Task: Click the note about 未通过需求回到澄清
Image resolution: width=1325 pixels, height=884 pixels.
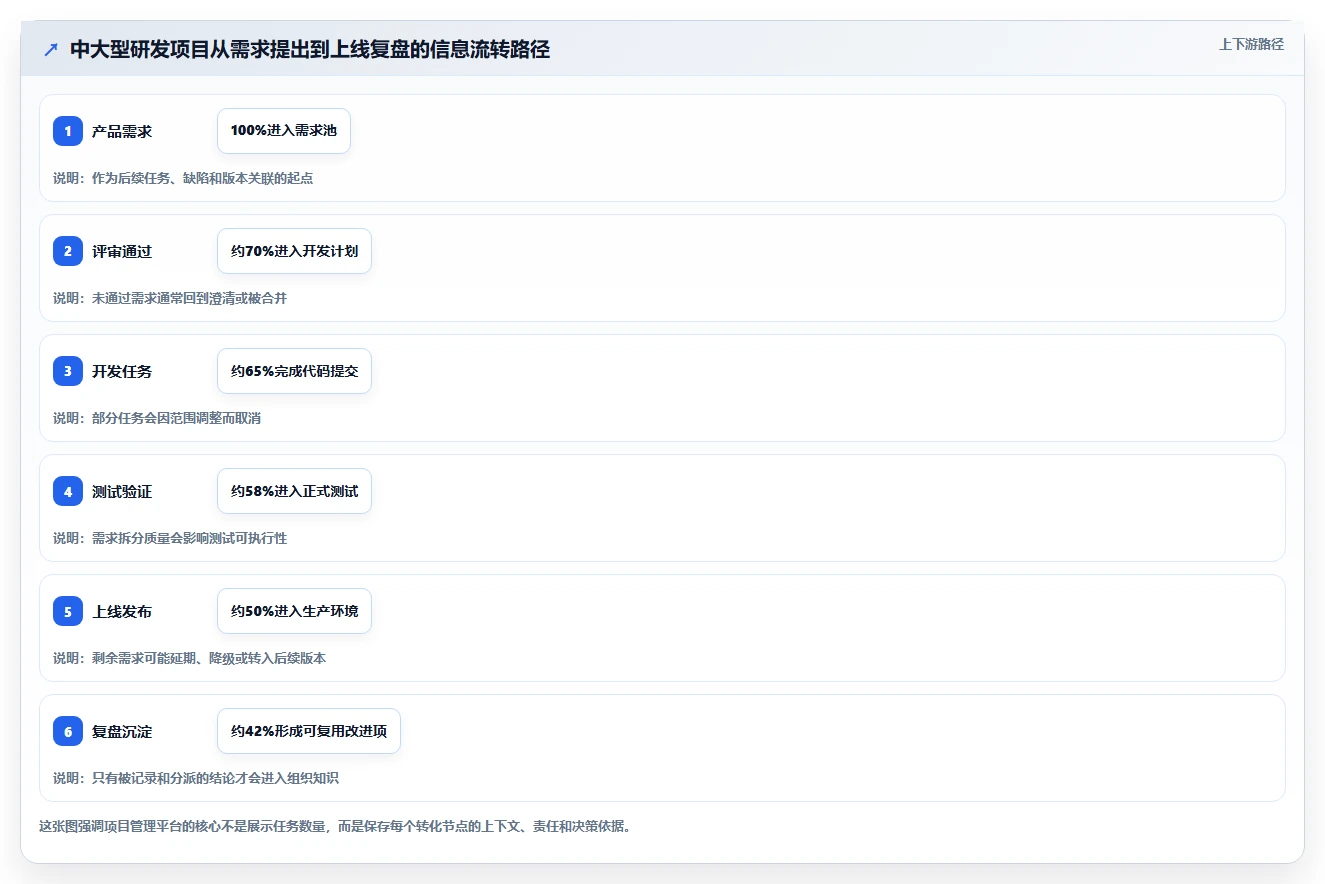Action: pyautogui.click(x=170, y=298)
